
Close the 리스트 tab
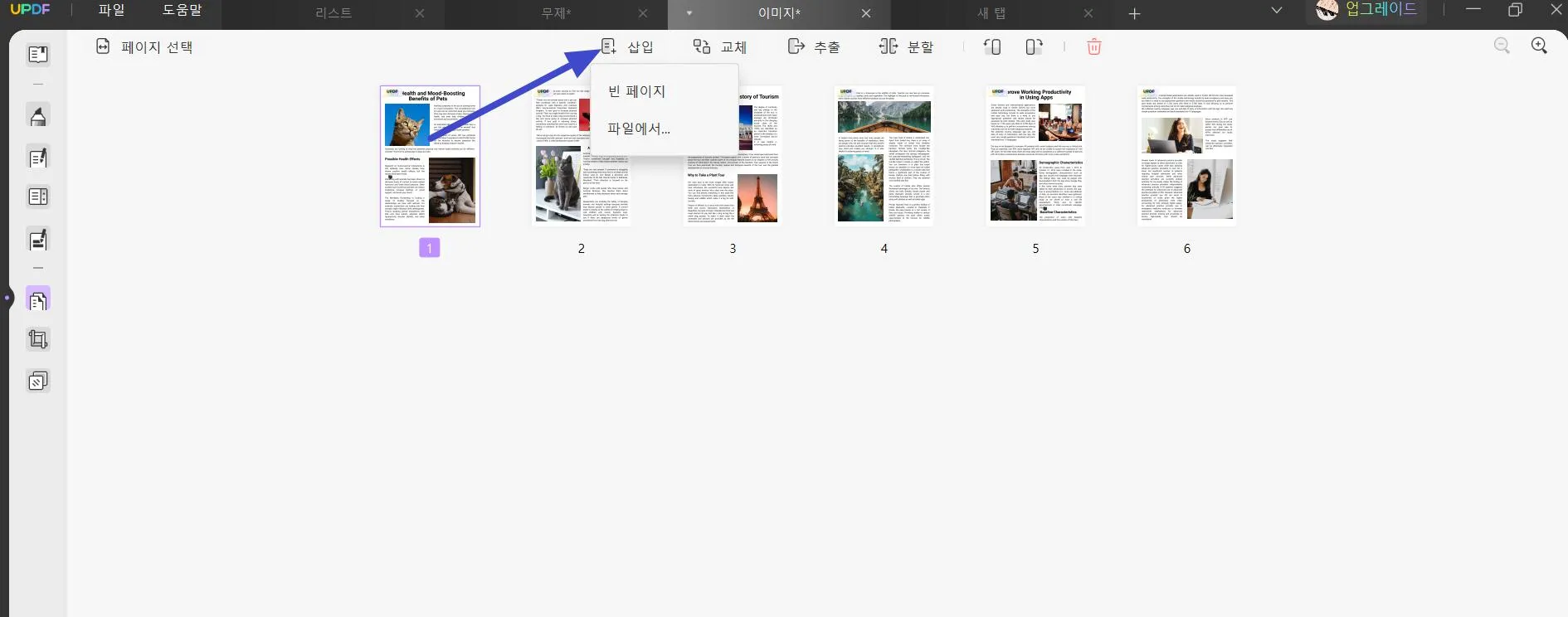coord(420,13)
